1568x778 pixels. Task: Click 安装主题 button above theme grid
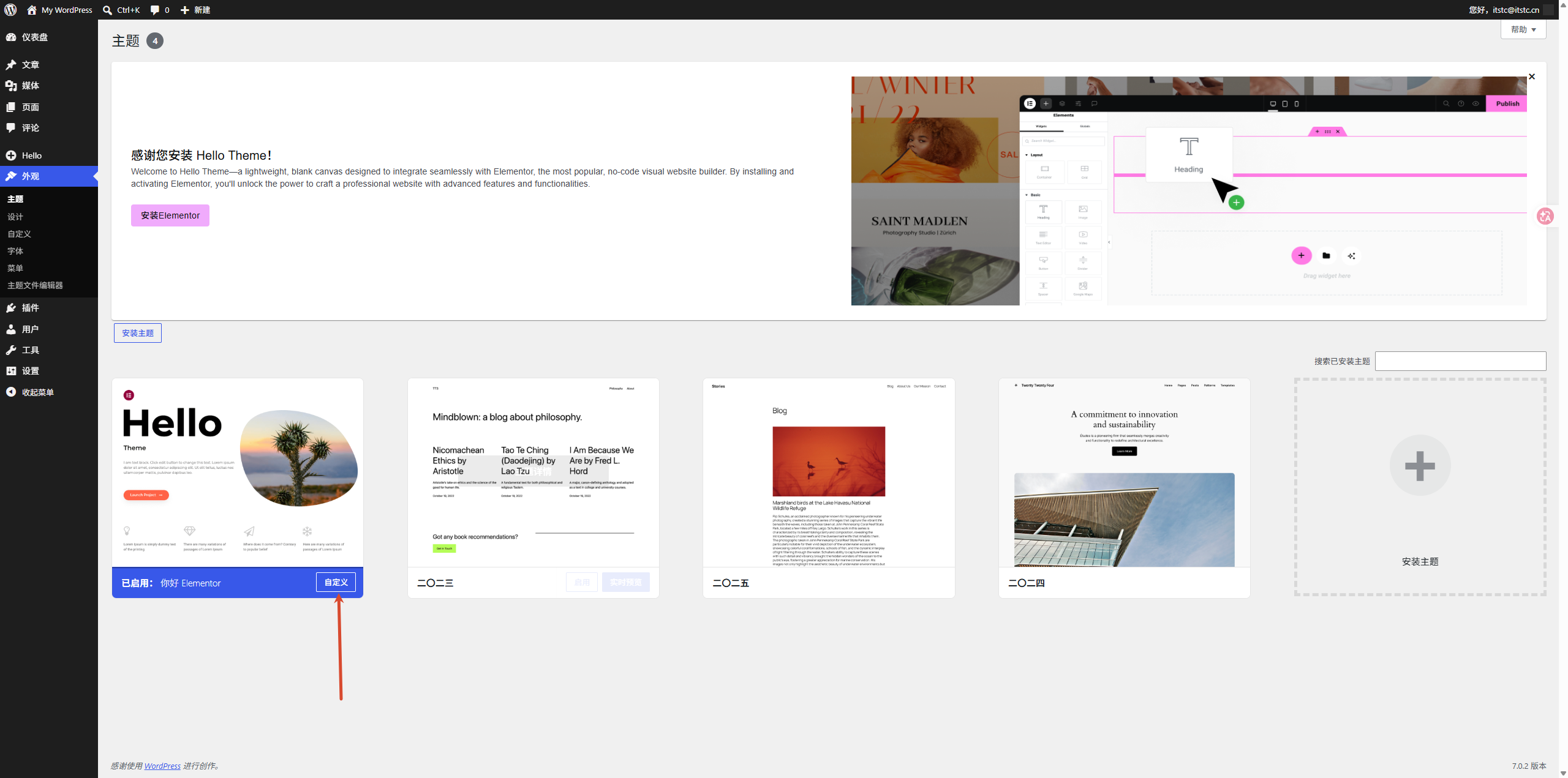(x=138, y=333)
